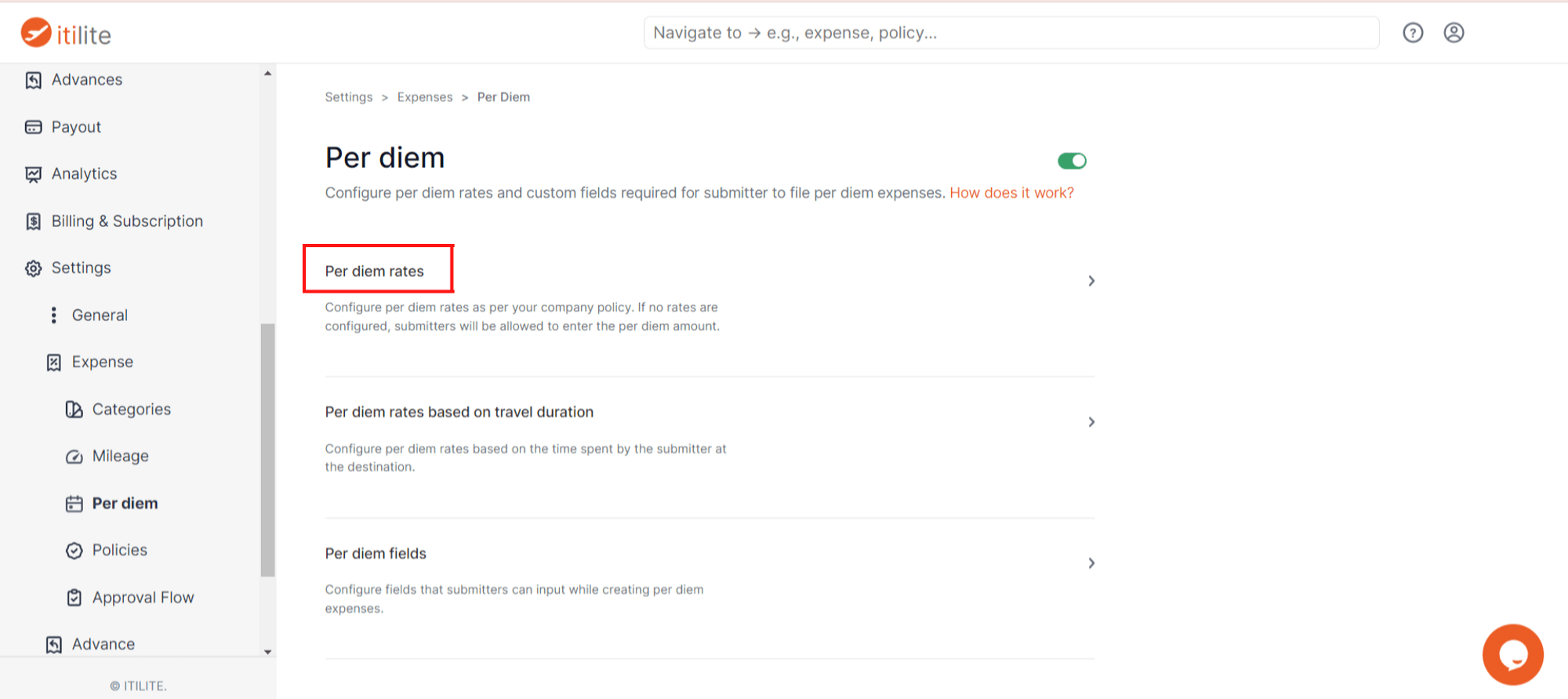
Task: Expand Per diem rates chevron arrow
Action: tap(1091, 281)
